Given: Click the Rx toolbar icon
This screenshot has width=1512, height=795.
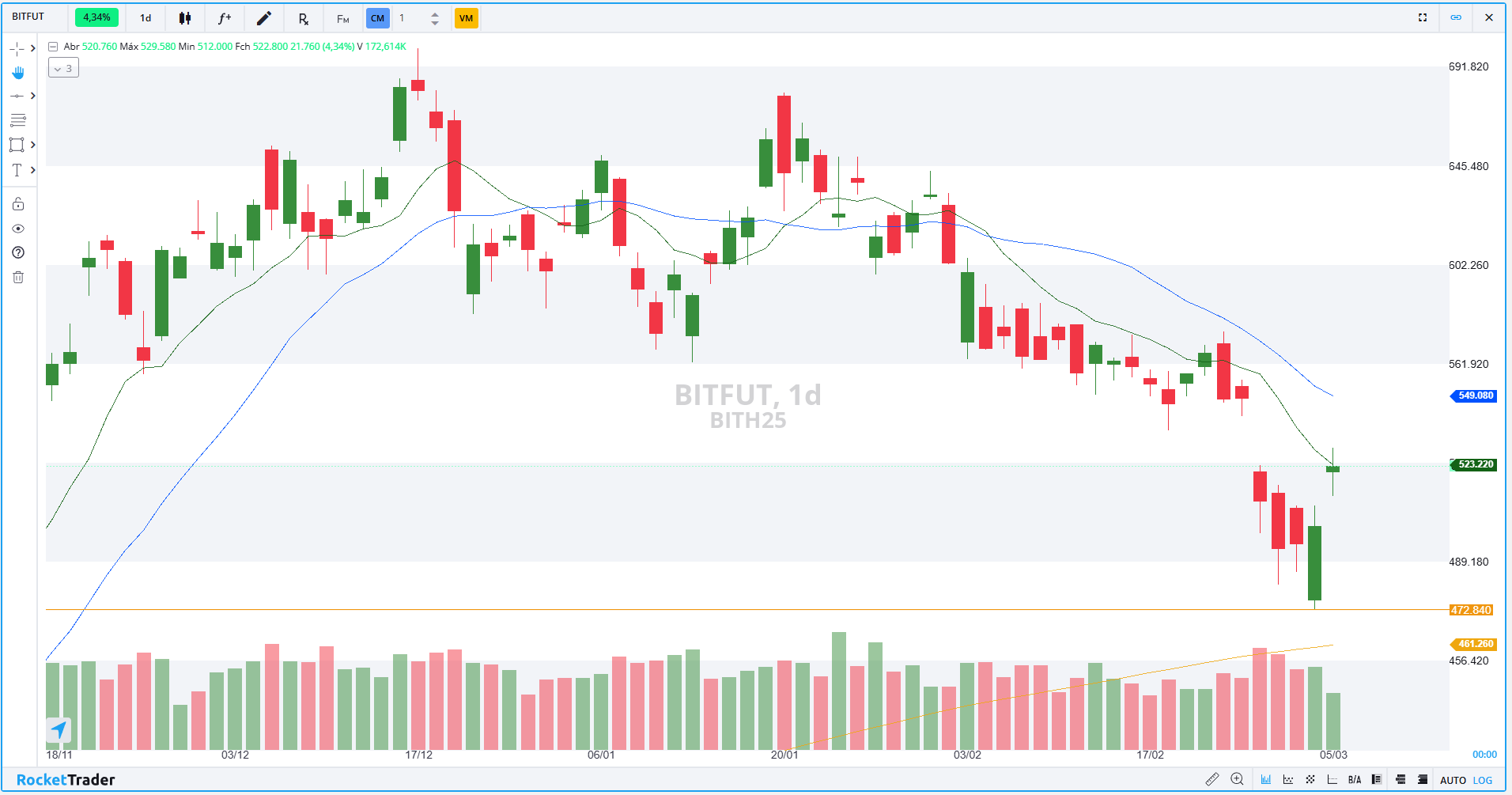Looking at the screenshot, I should coord(304,18).
